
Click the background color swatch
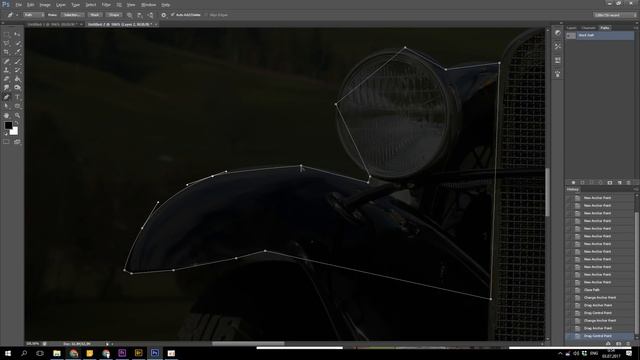click(14, 131)
